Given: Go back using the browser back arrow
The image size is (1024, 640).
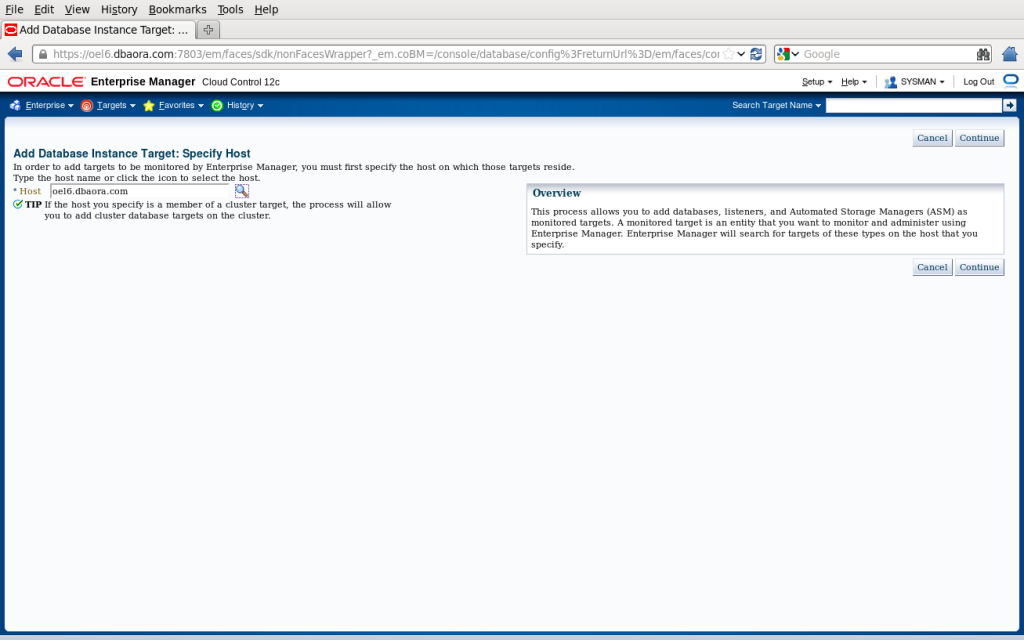Looking at the screenshot, I should 15,54.
